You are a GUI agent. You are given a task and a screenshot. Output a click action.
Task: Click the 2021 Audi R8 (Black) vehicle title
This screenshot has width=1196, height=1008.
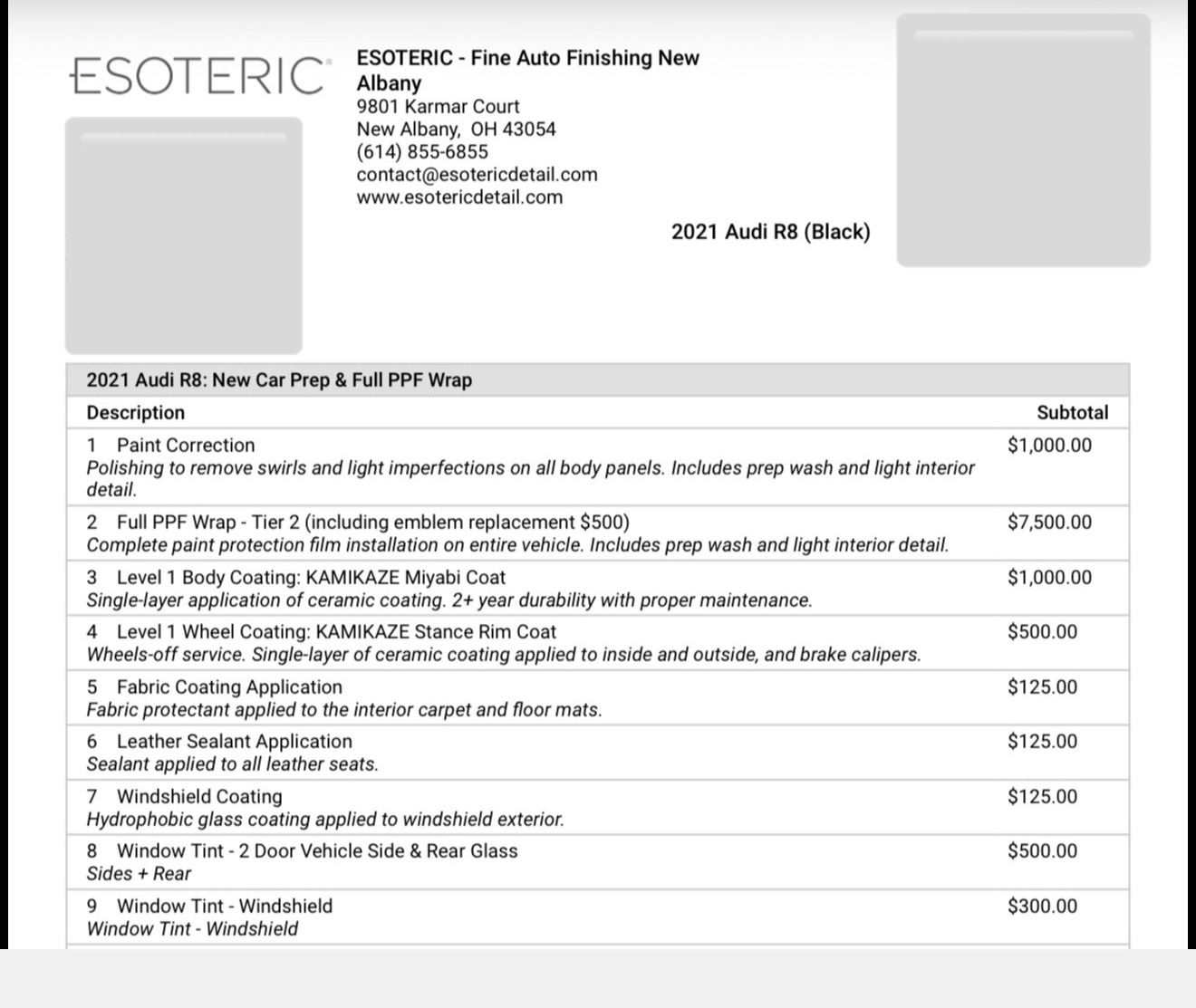[770, 232]
